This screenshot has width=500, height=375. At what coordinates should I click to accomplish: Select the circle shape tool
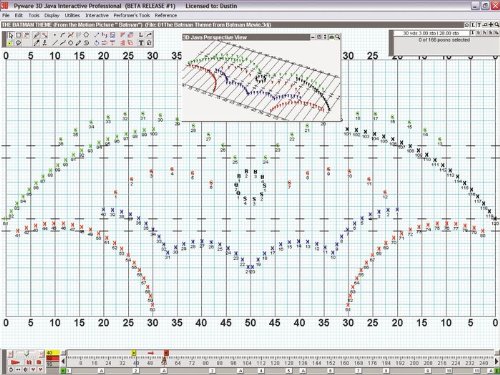[x=71, y=43]
